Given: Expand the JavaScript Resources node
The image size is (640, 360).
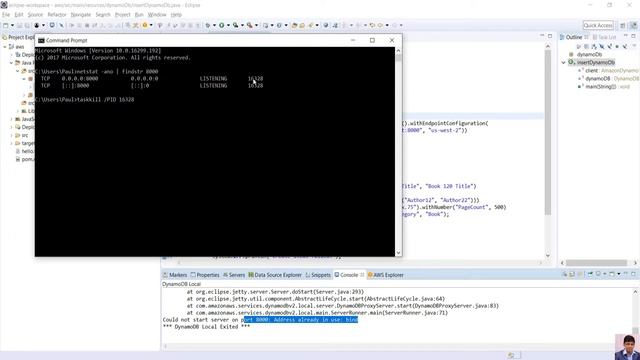Looking at the screenshot, I should 11,119.
